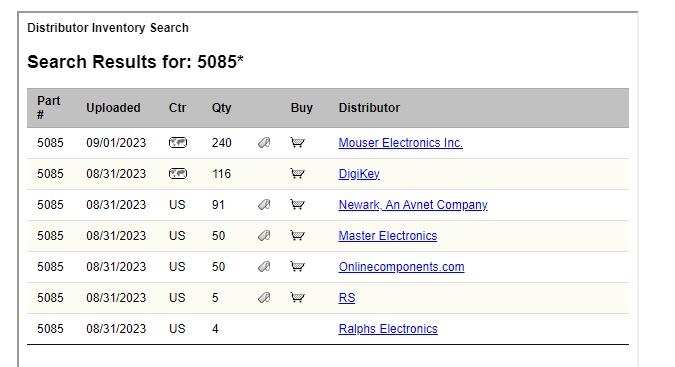Follow the Newark, An Avnet Company link
Image resolution: width=675 pixels, height=367 pixels.
click(413, 205)
